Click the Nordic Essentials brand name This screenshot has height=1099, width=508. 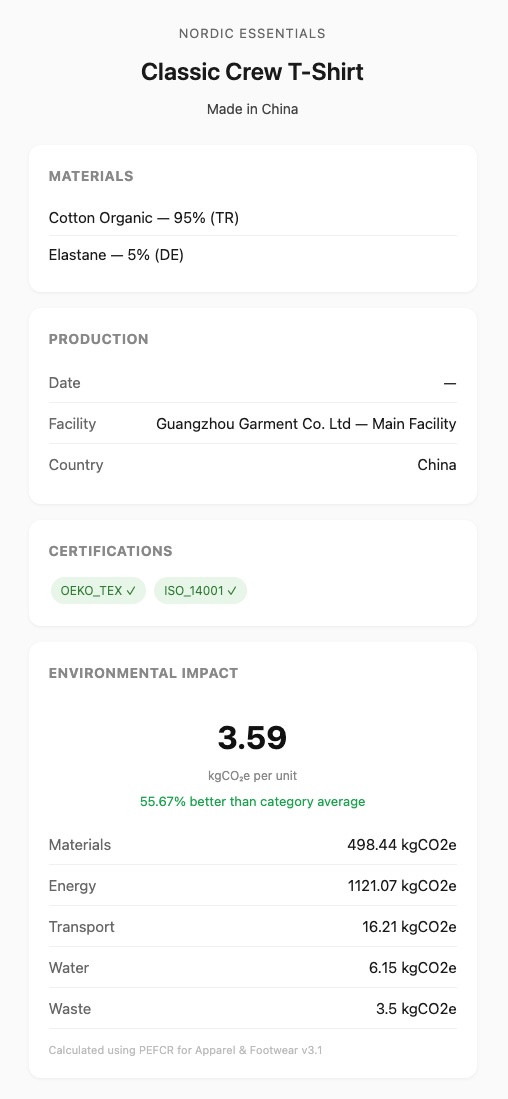[x=252, y=34]
